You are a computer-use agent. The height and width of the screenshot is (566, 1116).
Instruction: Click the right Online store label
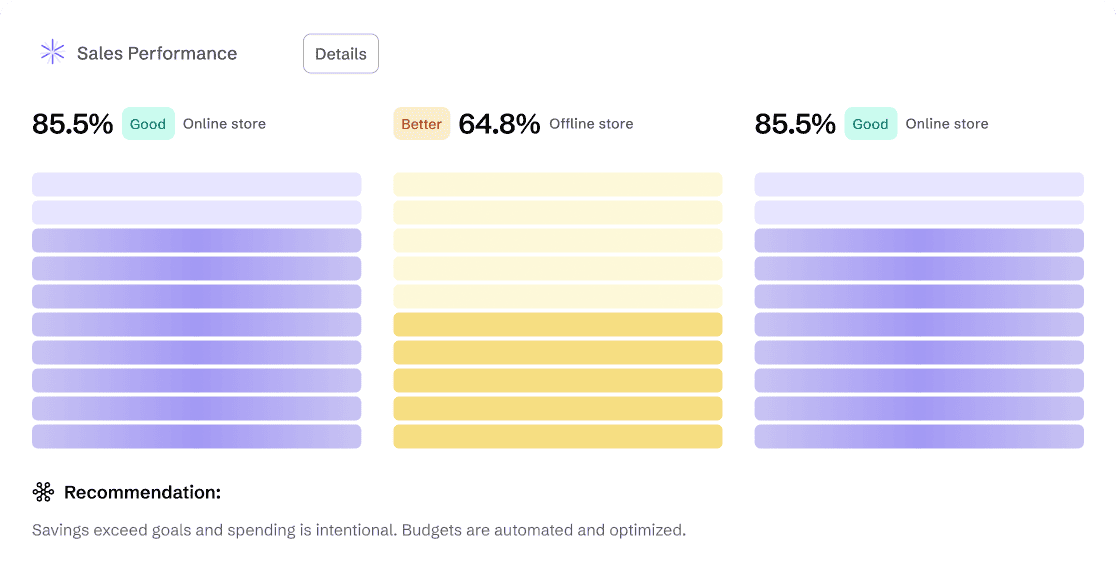point(946,124)
